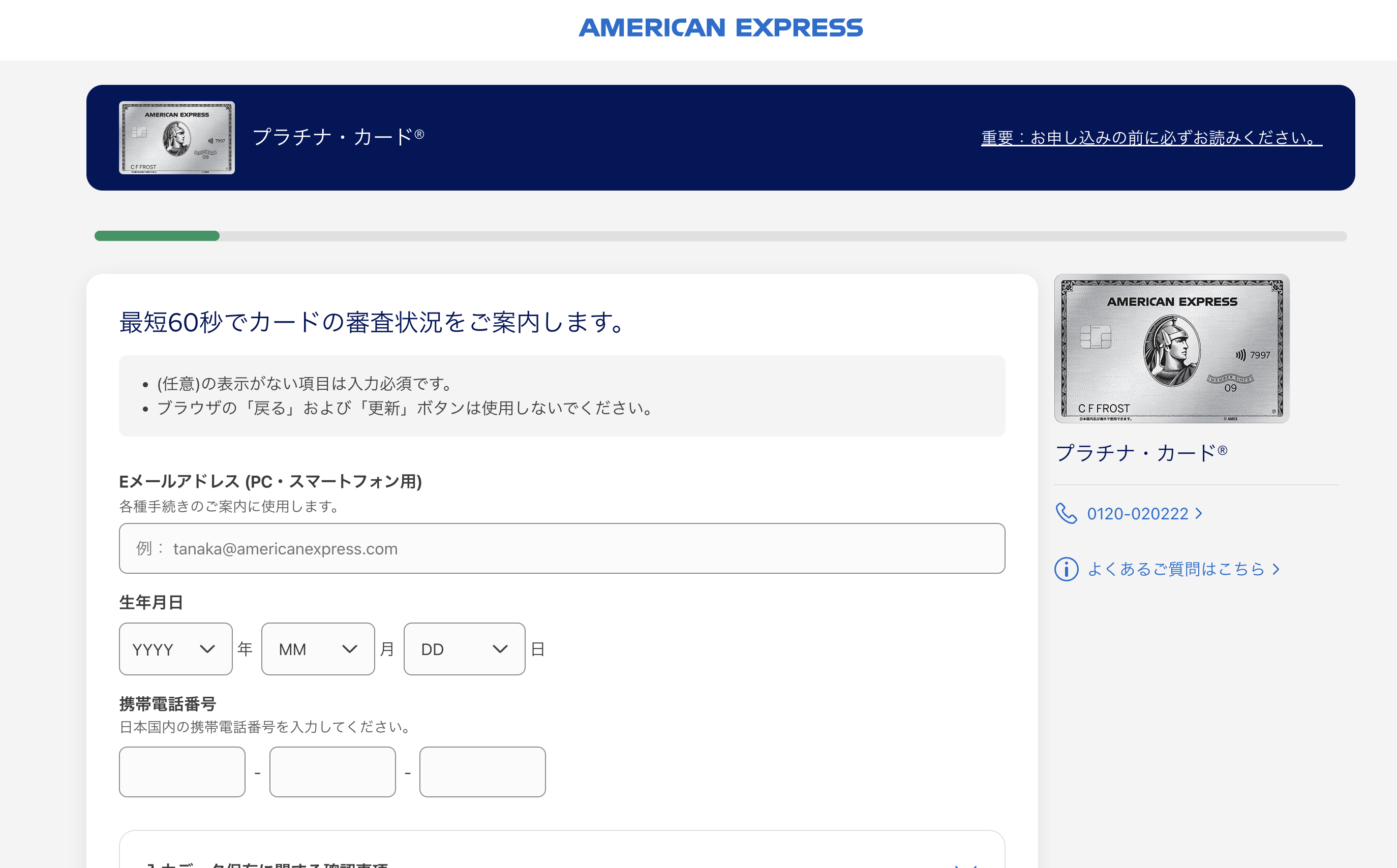This screenshot has height=868, width=1397.
Task: Call the 0120-020222 phone number link
Action: 1137,513
